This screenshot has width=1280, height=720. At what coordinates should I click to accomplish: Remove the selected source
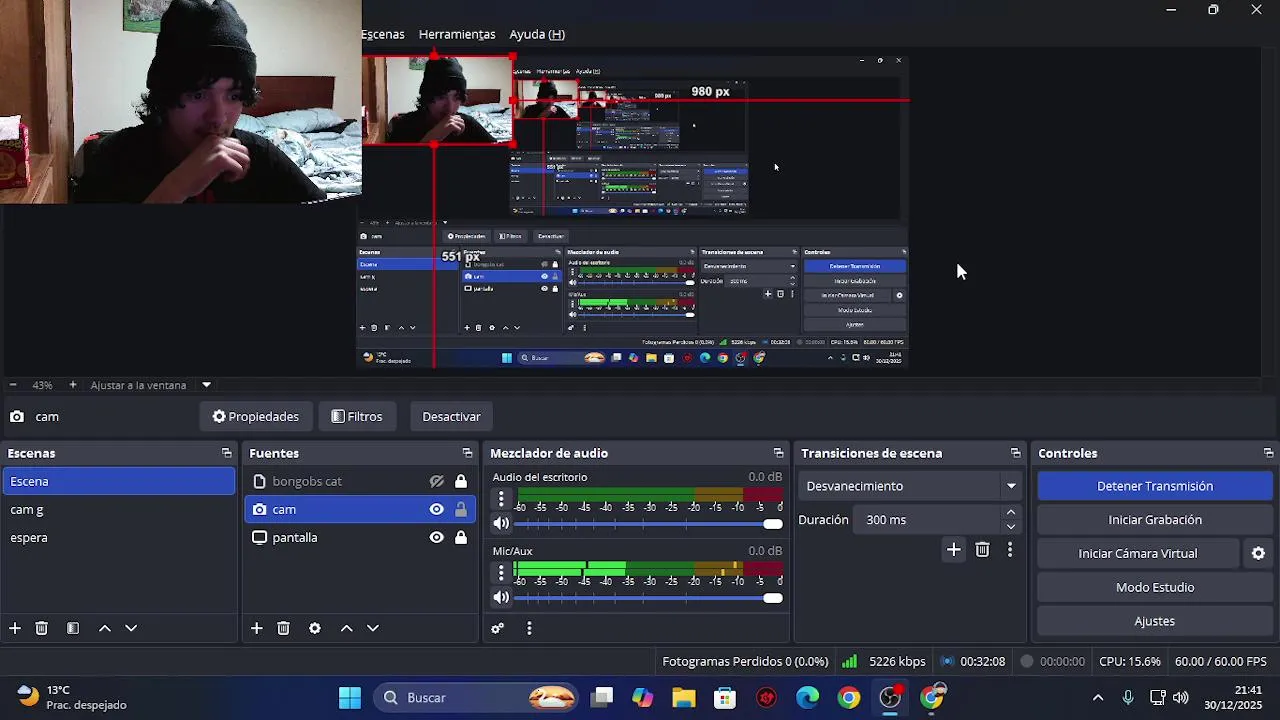click(283, 628)
